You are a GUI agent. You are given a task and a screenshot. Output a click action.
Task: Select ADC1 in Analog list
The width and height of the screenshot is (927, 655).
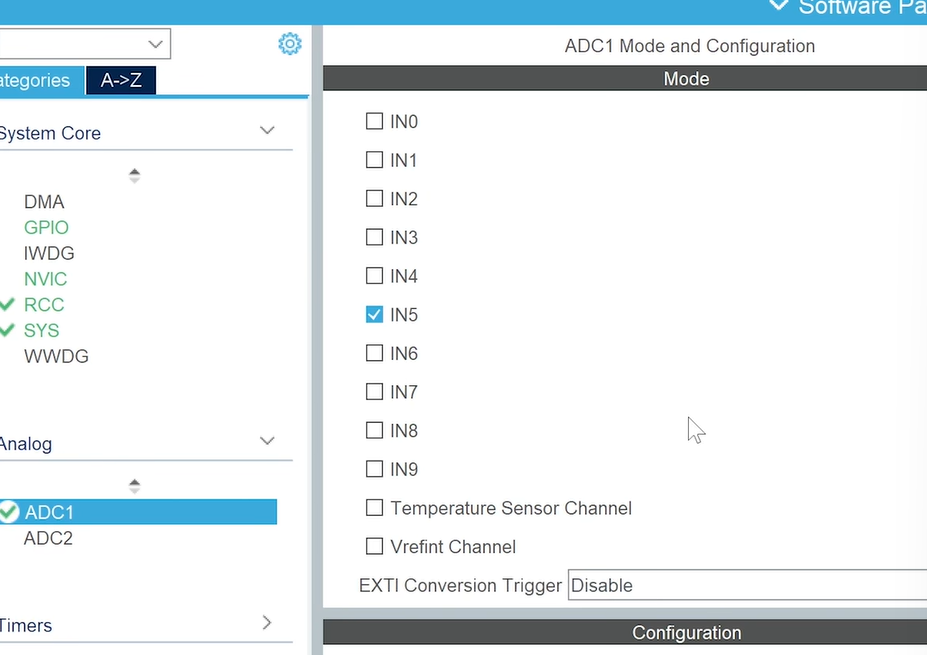pyautogui.click(x=138, y=512)
